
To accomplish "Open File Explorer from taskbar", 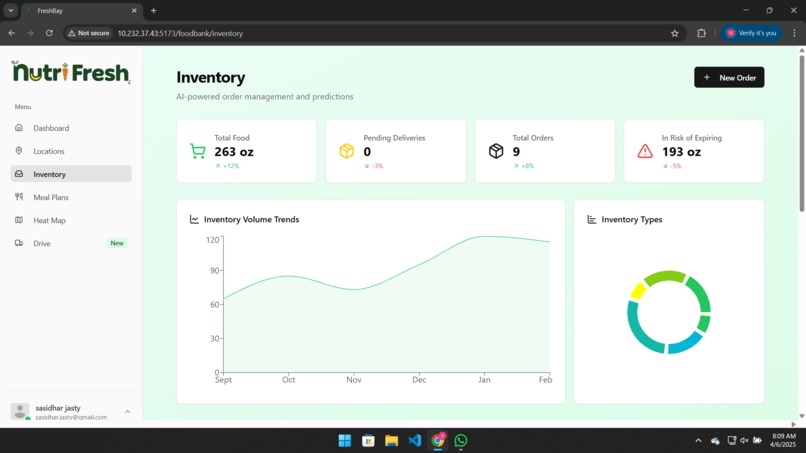I will tap(392, 441).
